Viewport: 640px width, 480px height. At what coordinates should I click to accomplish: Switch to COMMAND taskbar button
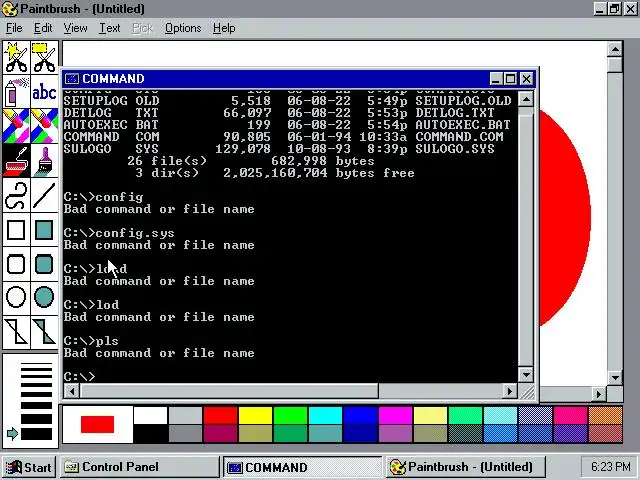coord(302,467)
